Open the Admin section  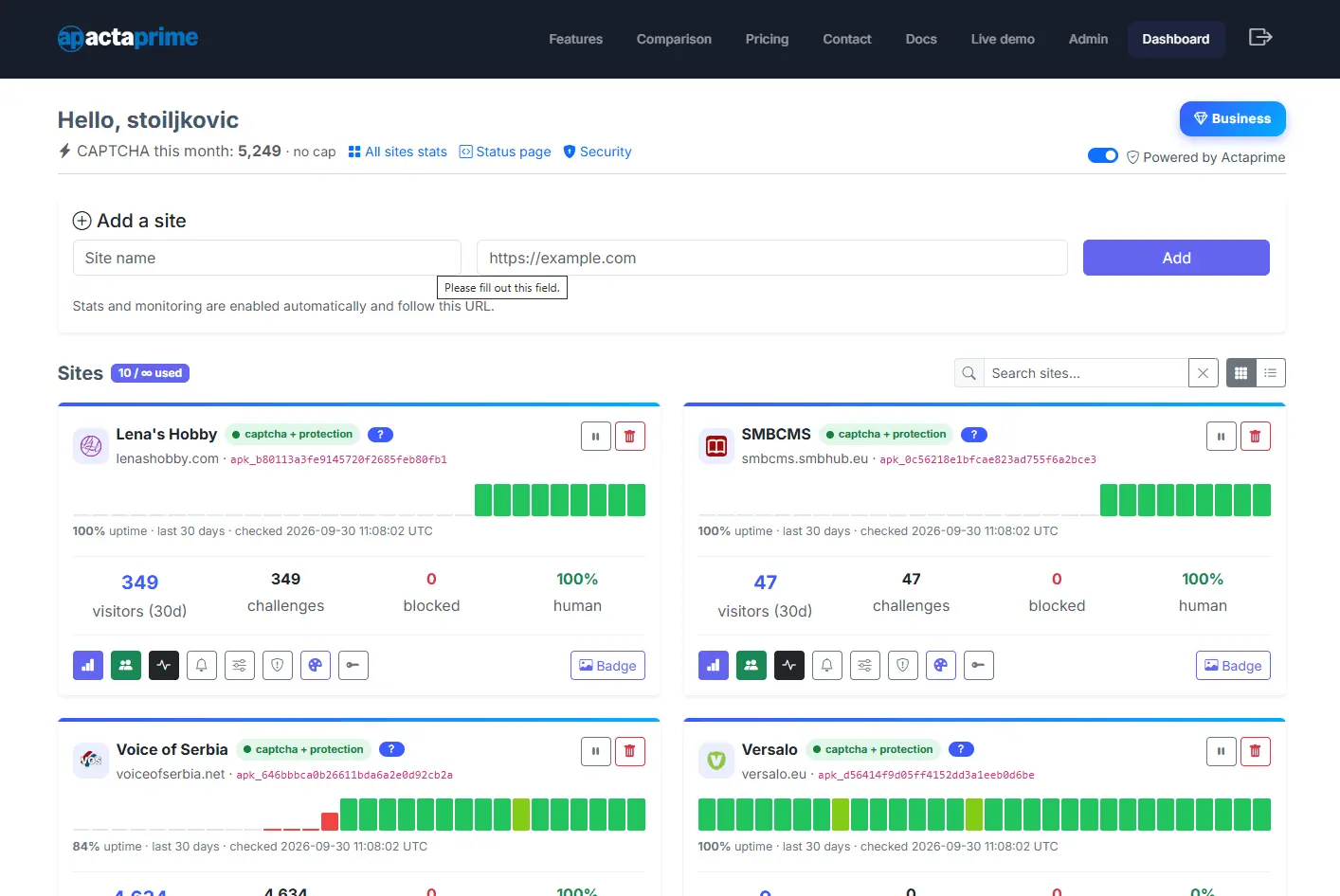tap(1088, 39)
